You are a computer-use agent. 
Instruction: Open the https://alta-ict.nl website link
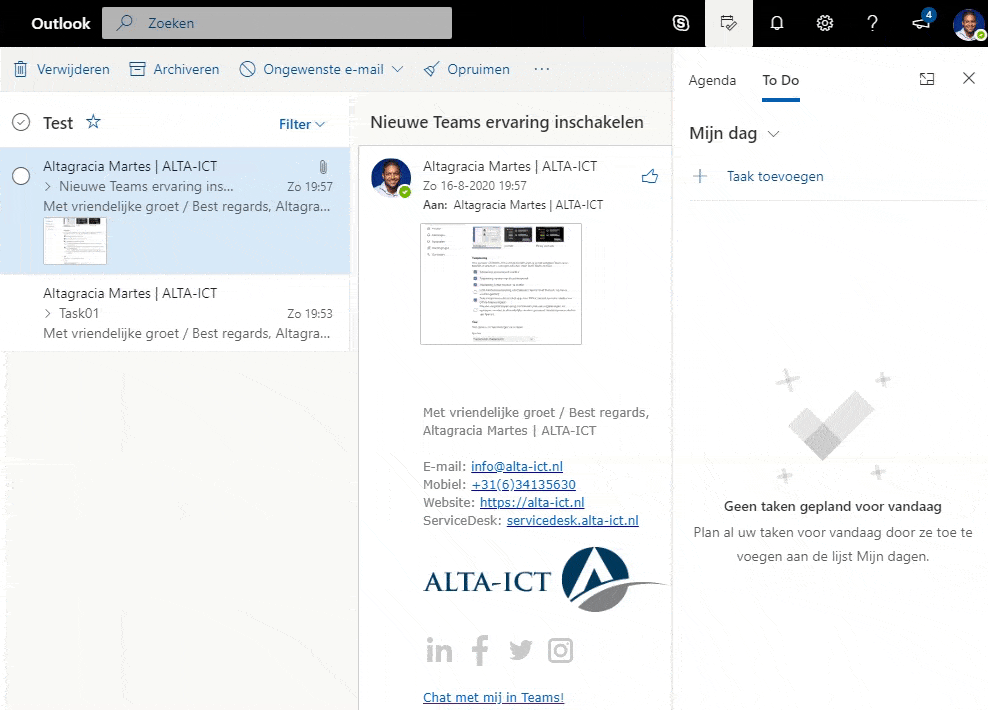coord(532,502)
